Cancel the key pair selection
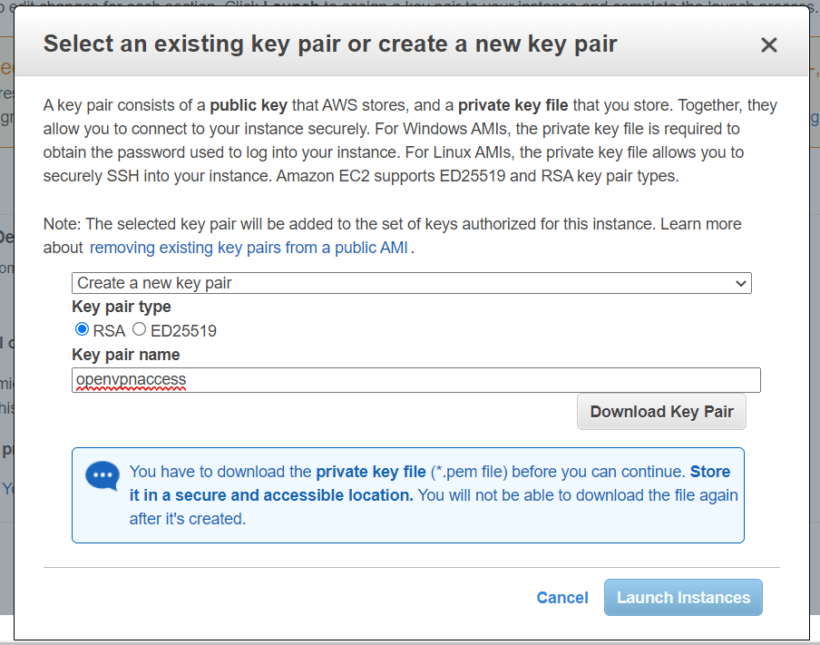The height and width of the screenshot is (645, 820). pyautogui.click(x=562, y=597)
